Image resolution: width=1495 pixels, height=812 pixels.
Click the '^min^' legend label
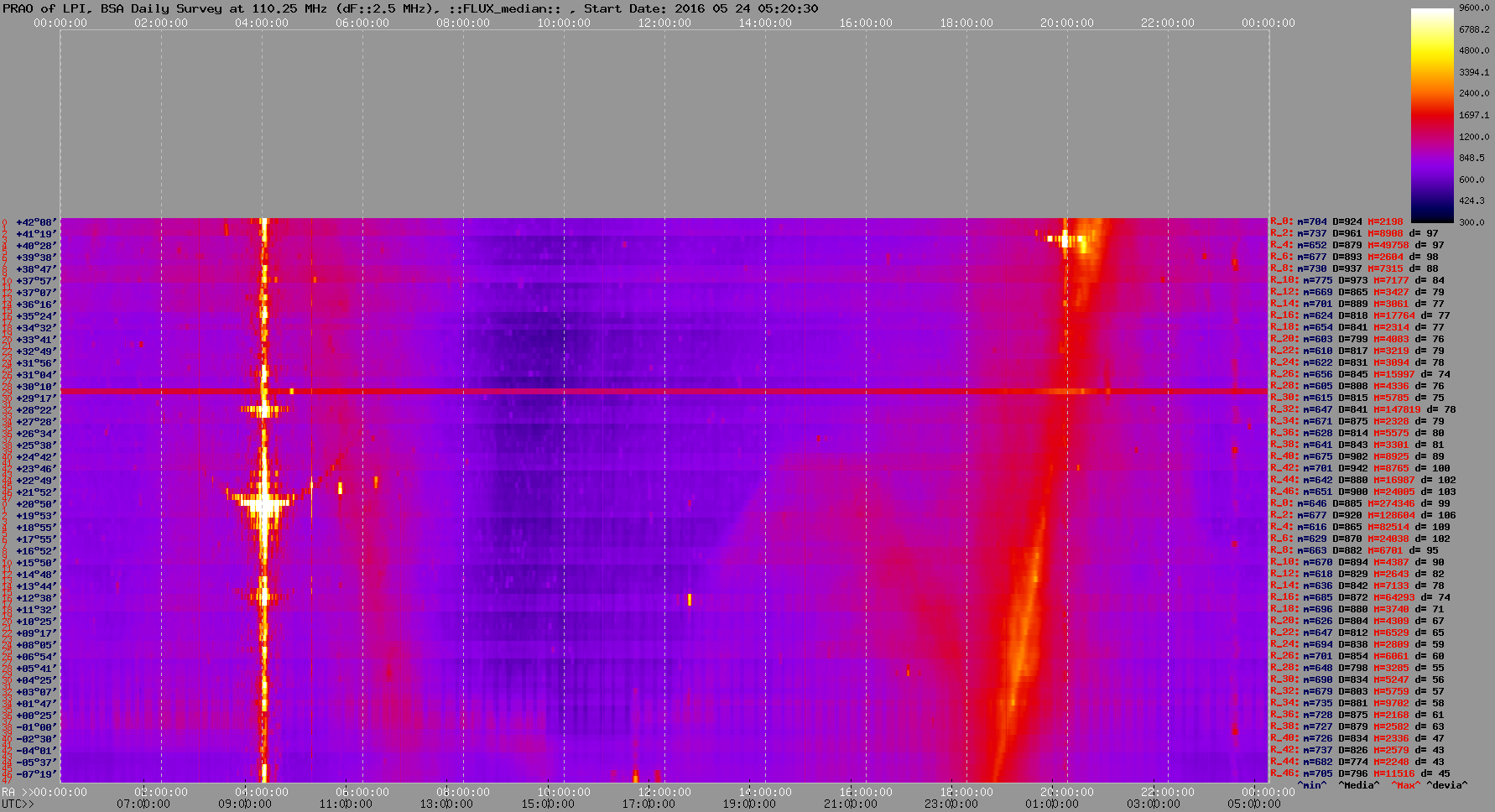tap(1312, 785)
